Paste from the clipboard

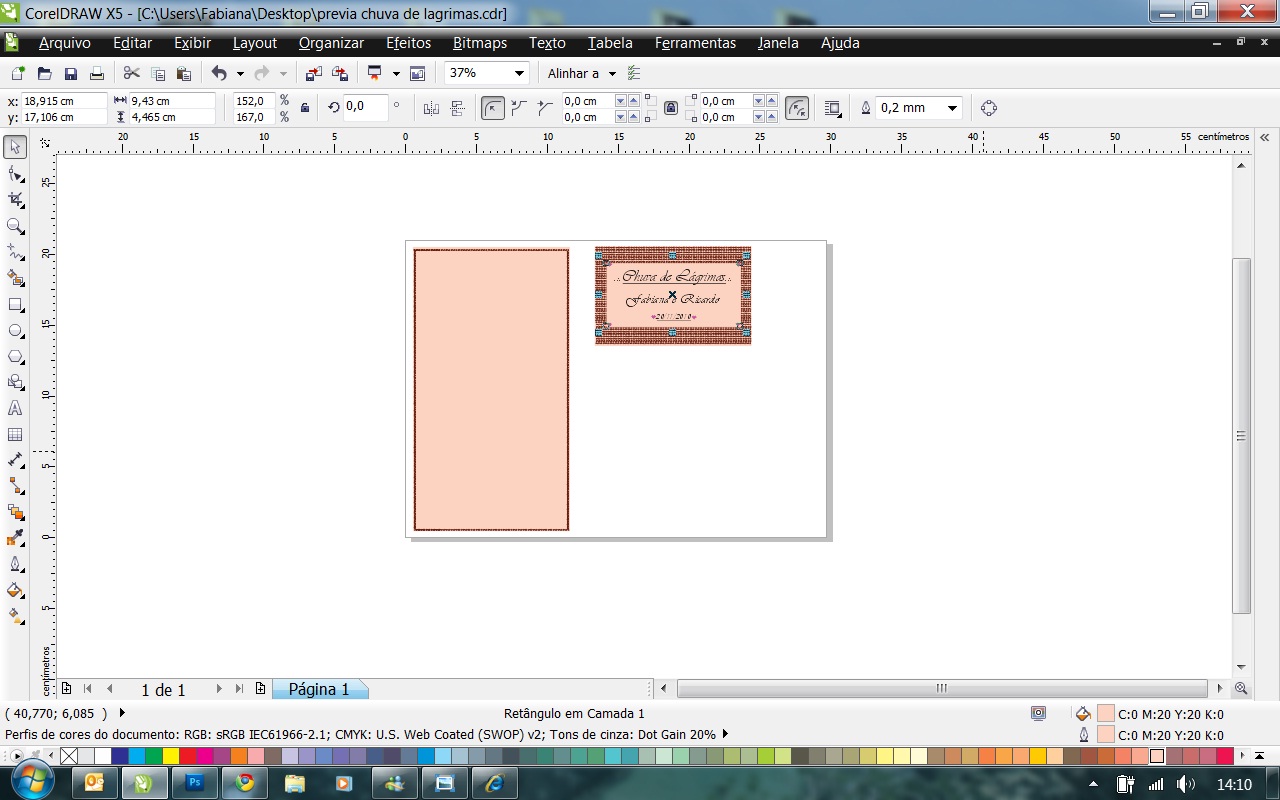tap(183, 73)
